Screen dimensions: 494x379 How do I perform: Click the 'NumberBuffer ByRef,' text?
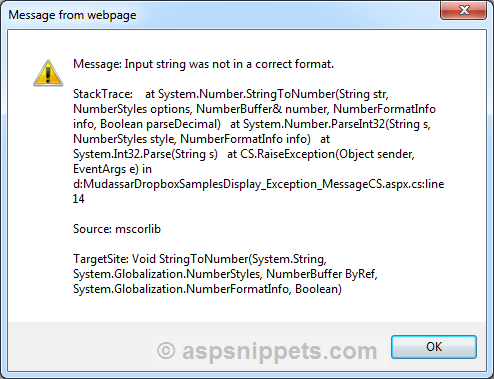(x=322, y=274)
